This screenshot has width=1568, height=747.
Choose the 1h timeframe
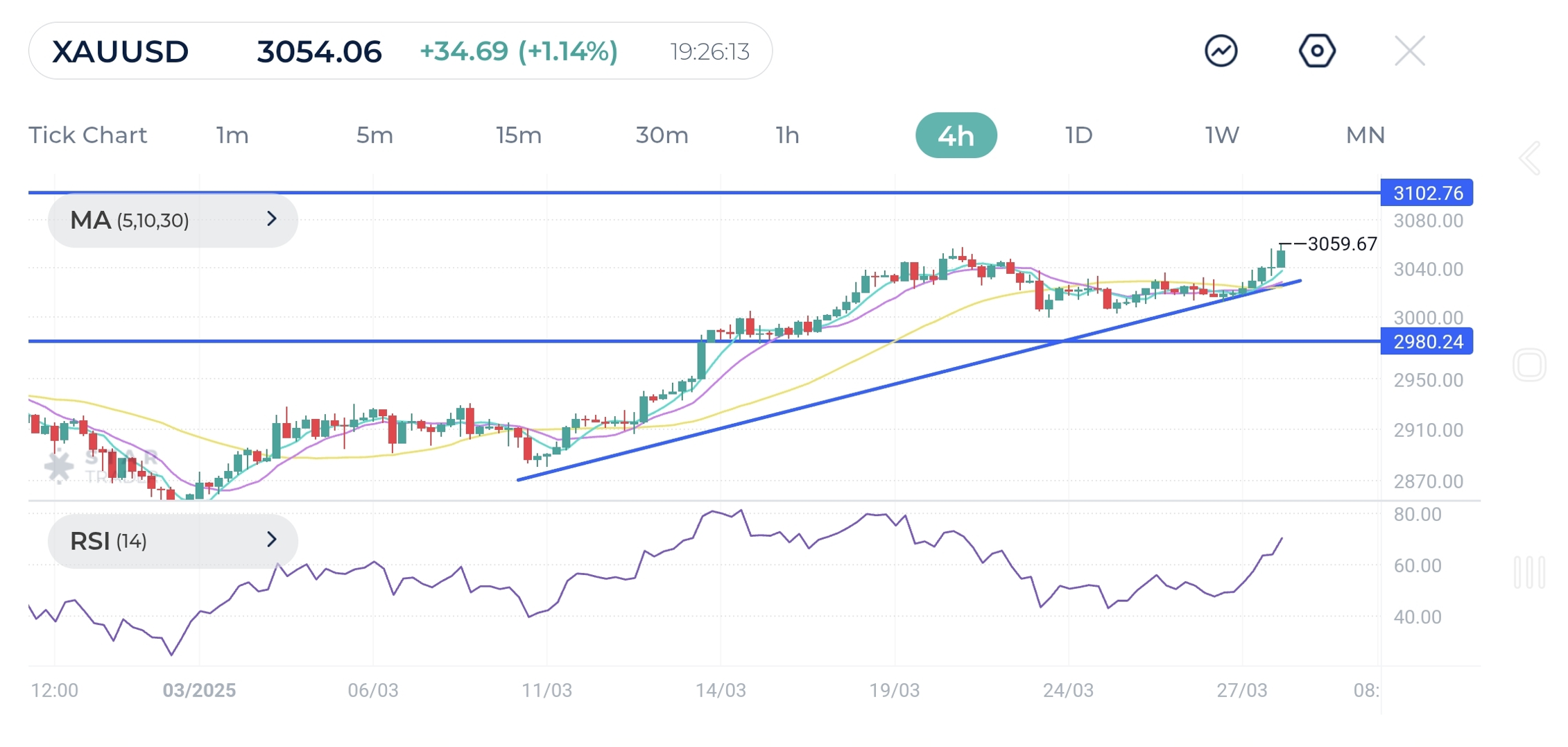pyautogui.click(x=787, y=135)
